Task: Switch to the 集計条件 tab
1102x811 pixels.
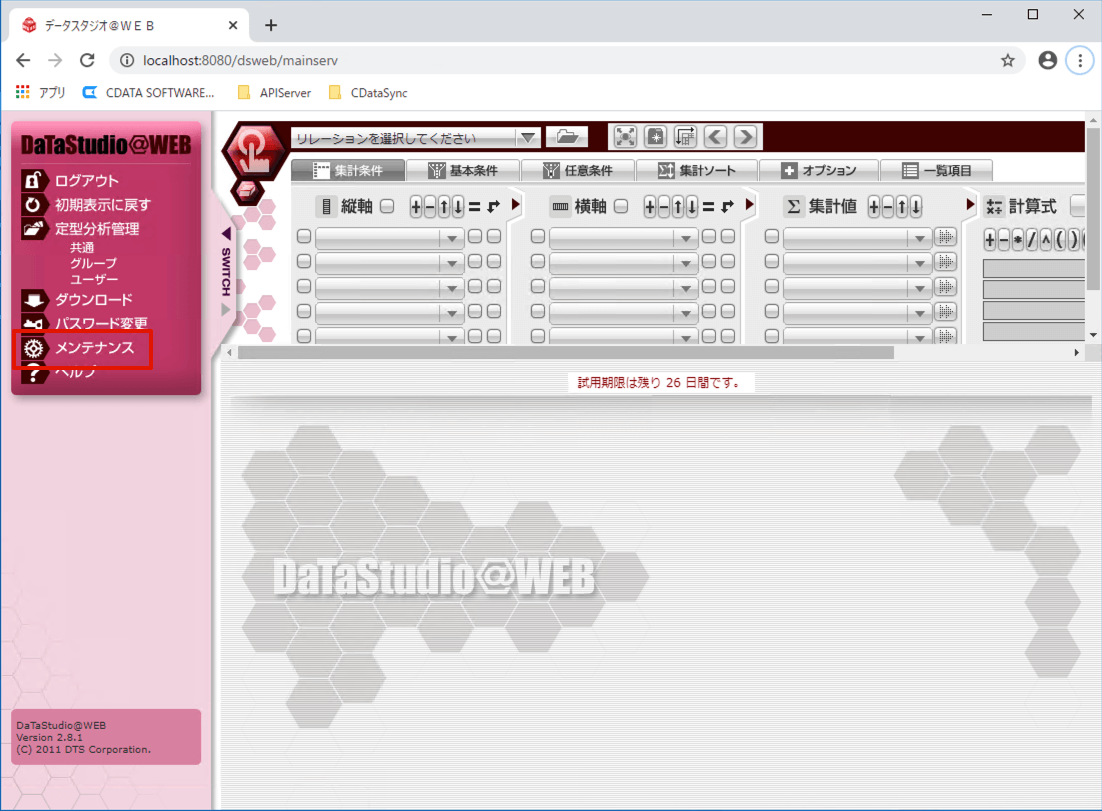Action: (x=348, y=170)
